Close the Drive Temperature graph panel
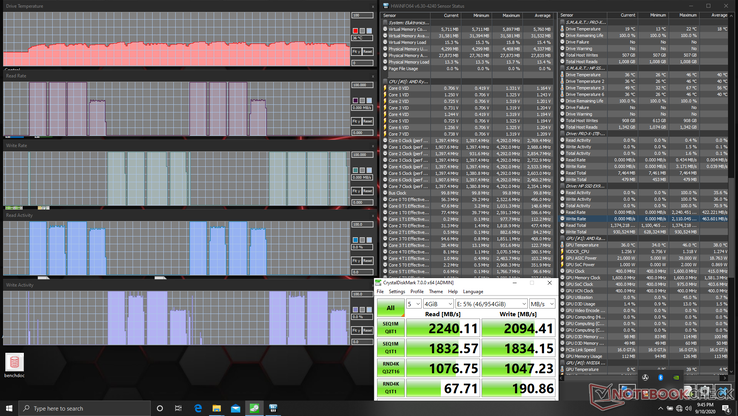The image size is (738, 416). 373,7
